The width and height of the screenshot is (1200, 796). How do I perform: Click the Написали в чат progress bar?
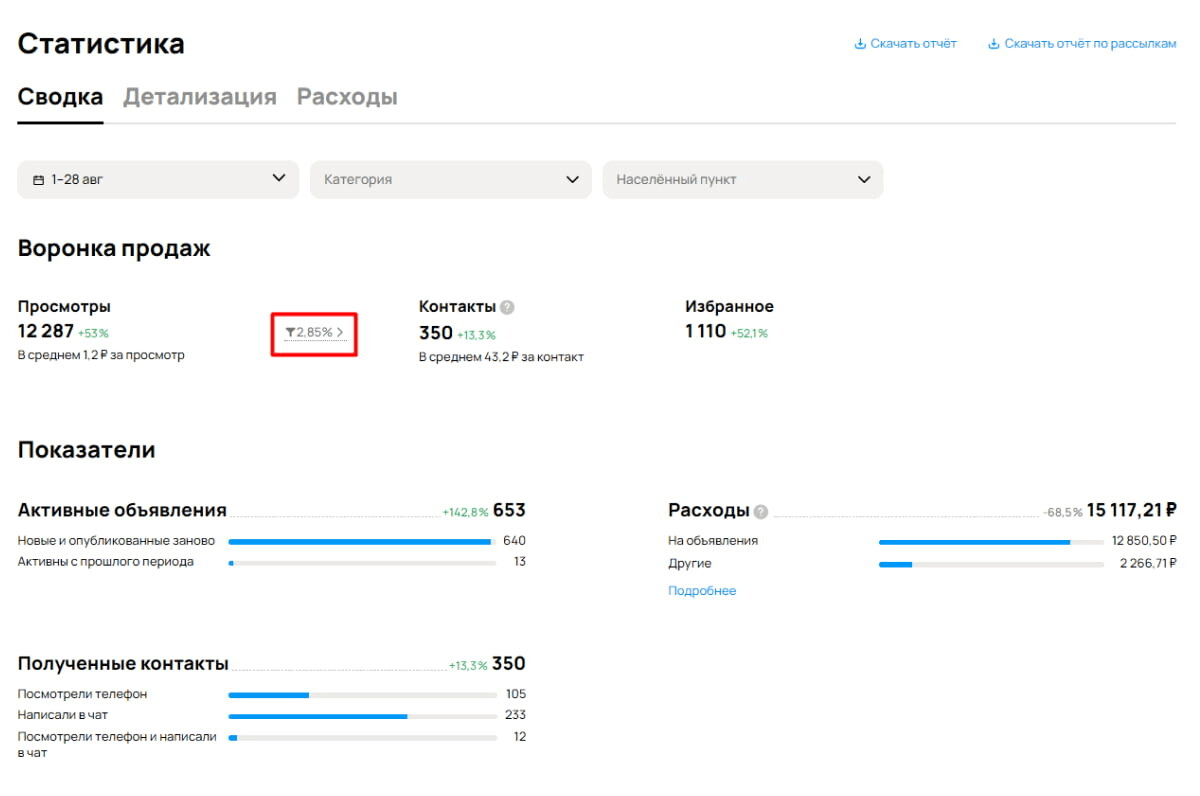(362, 716)
